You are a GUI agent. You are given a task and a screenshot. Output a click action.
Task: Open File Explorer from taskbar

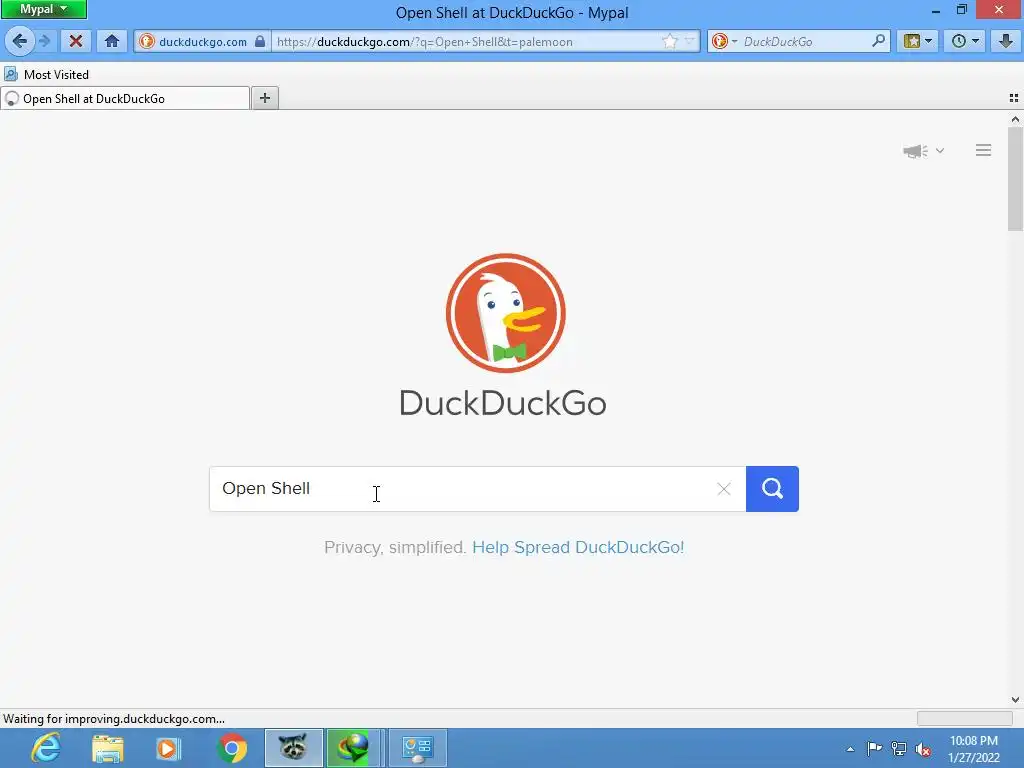click(108, 748)
